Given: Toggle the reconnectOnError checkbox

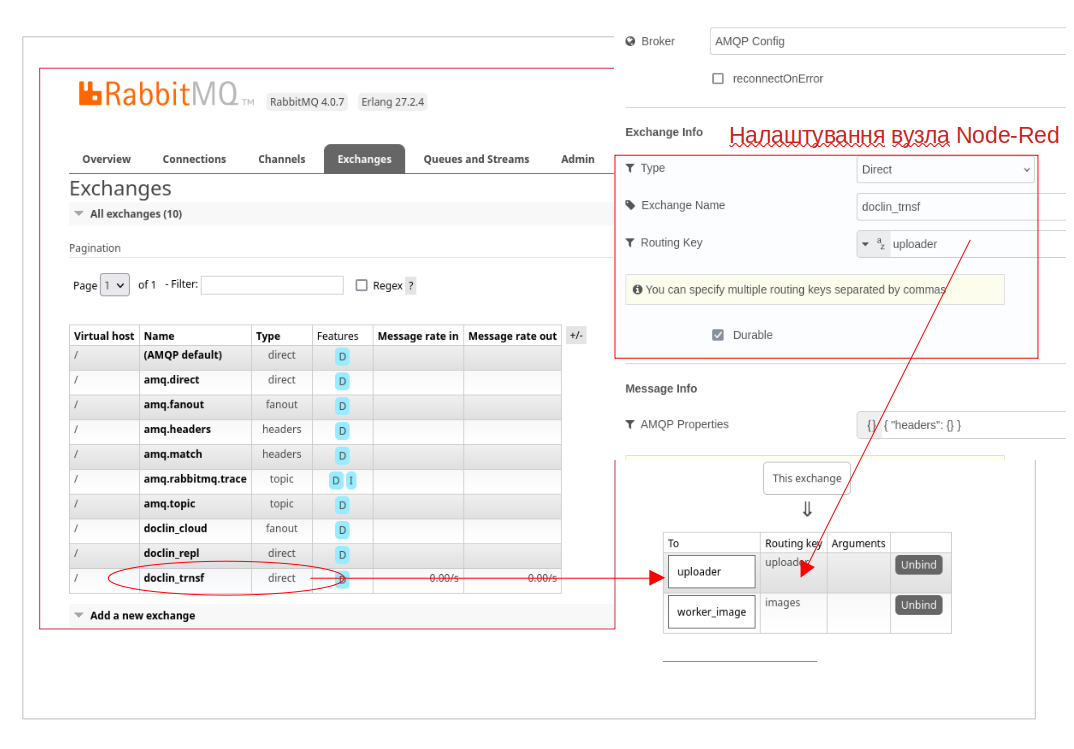Looking at the screenshot, I should 718,79.
